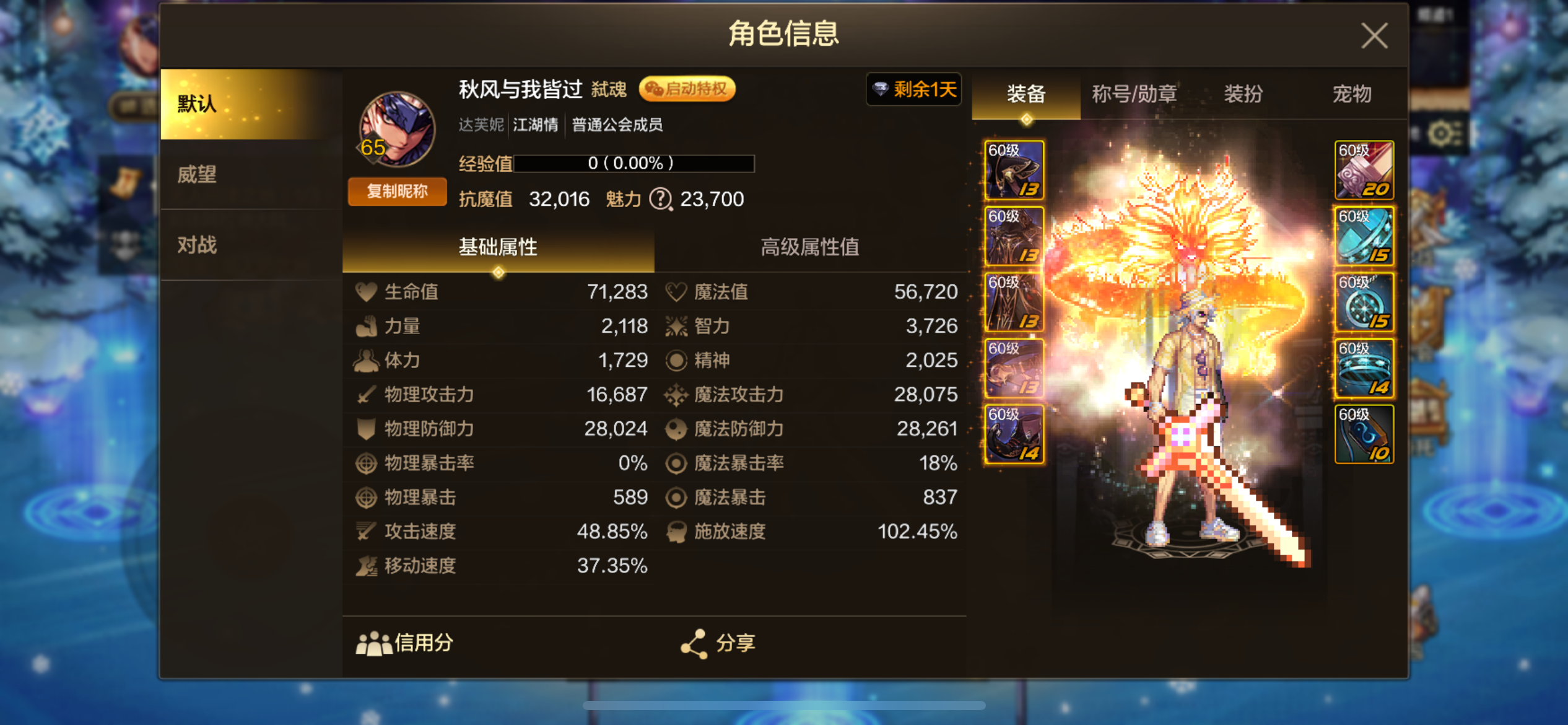The height and width of the screenshot is (725, 1568).
Task: Switch to the 装扮 costume tab
Action: click(1243, 94)
